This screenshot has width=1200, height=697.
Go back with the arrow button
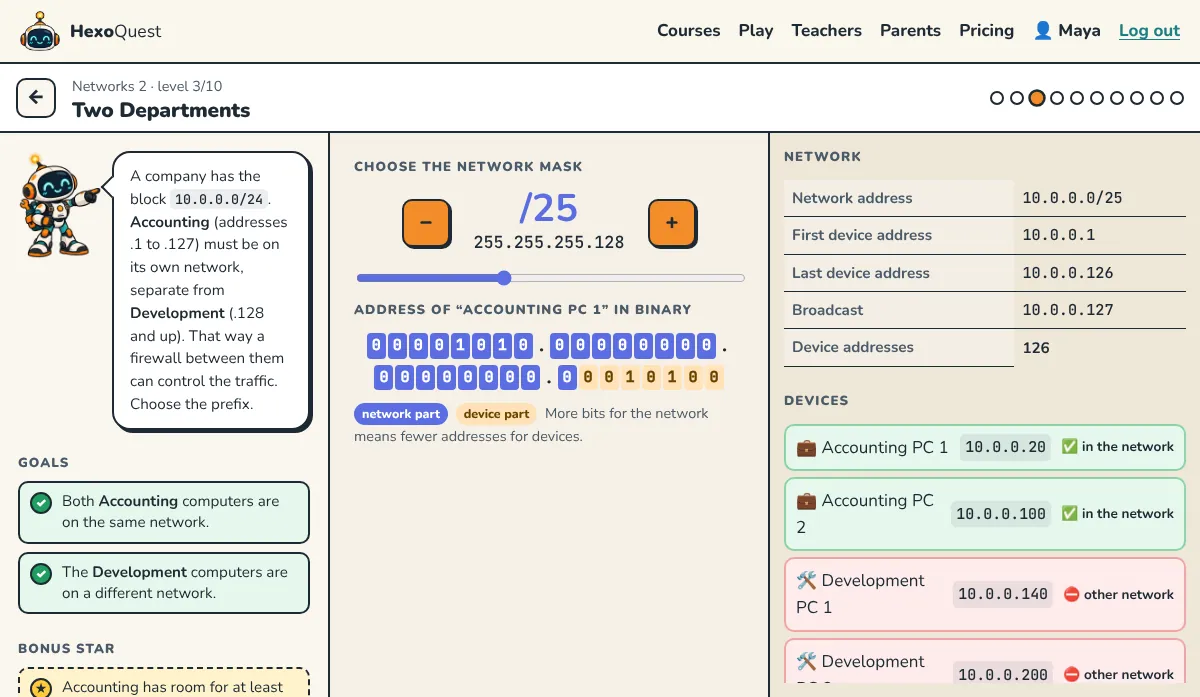tap(36, 98)
